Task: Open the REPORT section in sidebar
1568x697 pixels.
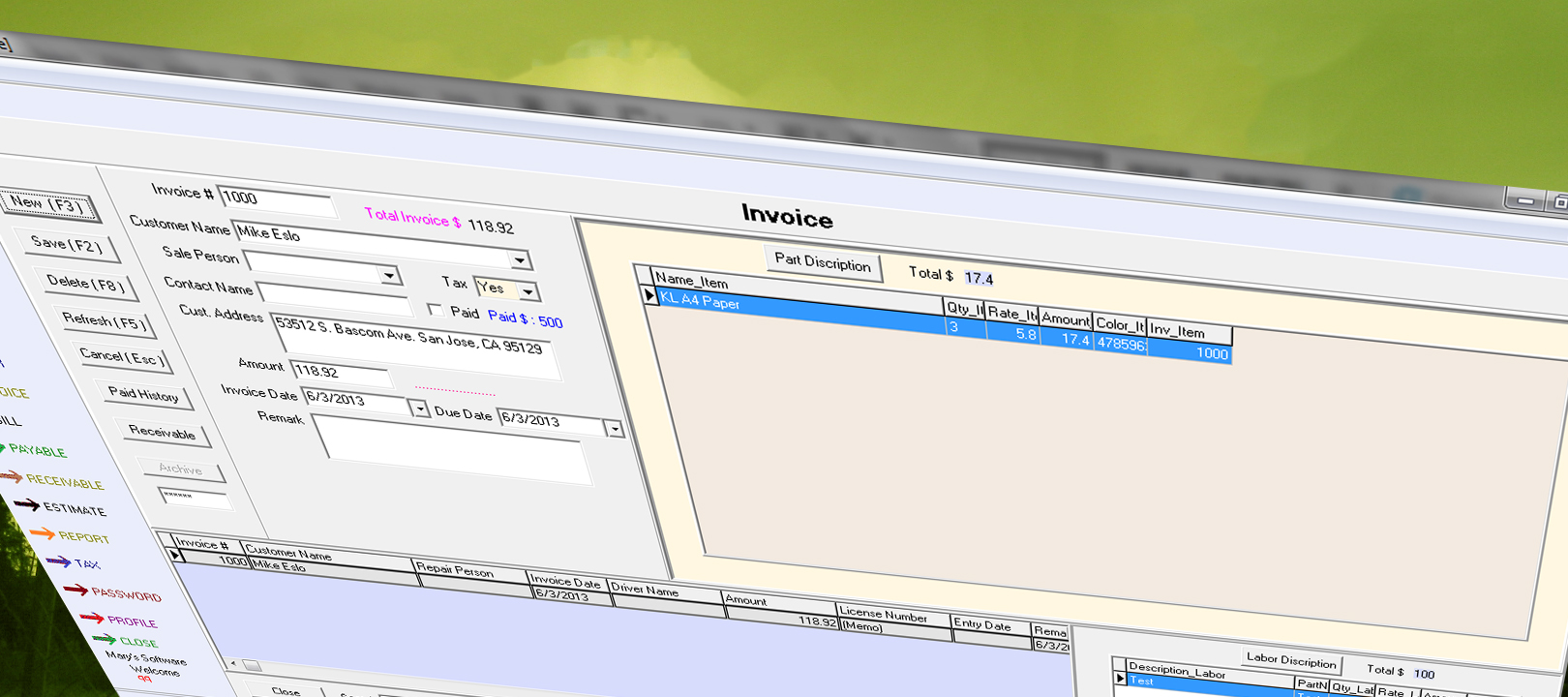Action: coord(83,536)
